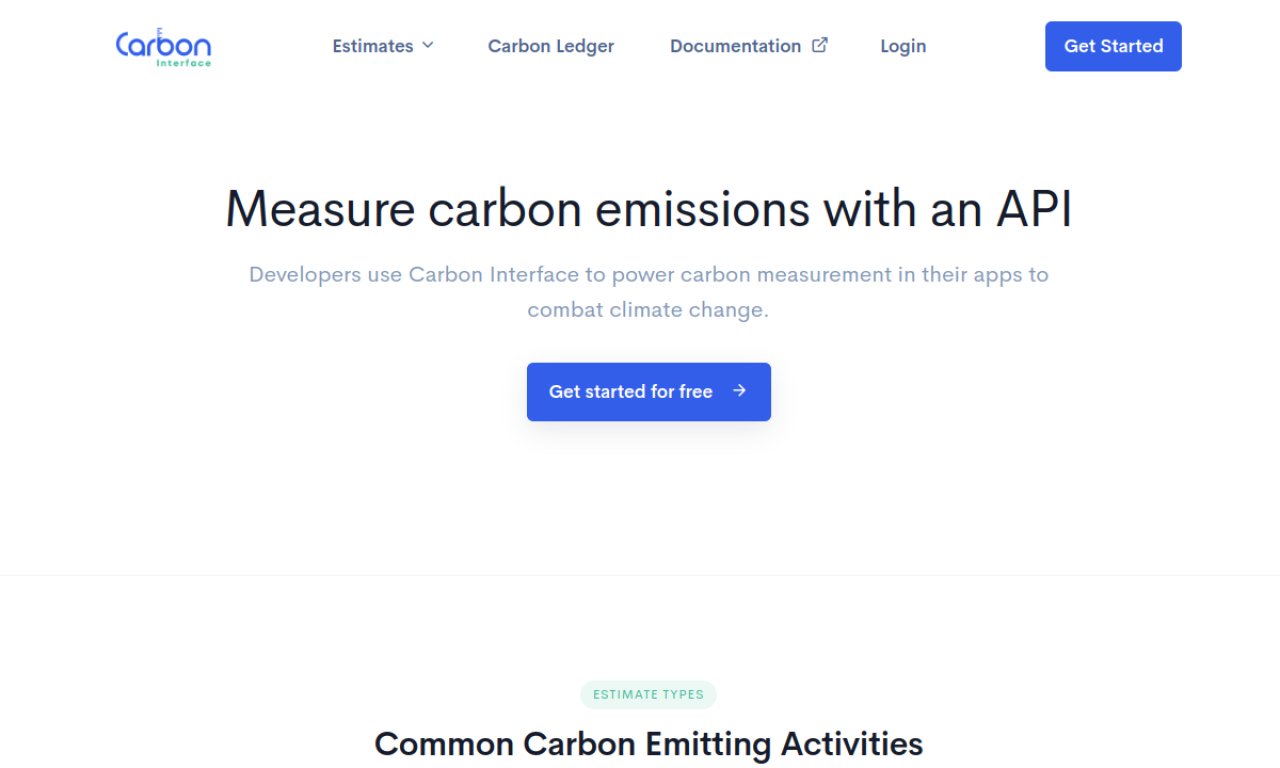Select the chevron icon next to Estimates
This screenshot has width=1280, height=768.
[x=428, y=45]
